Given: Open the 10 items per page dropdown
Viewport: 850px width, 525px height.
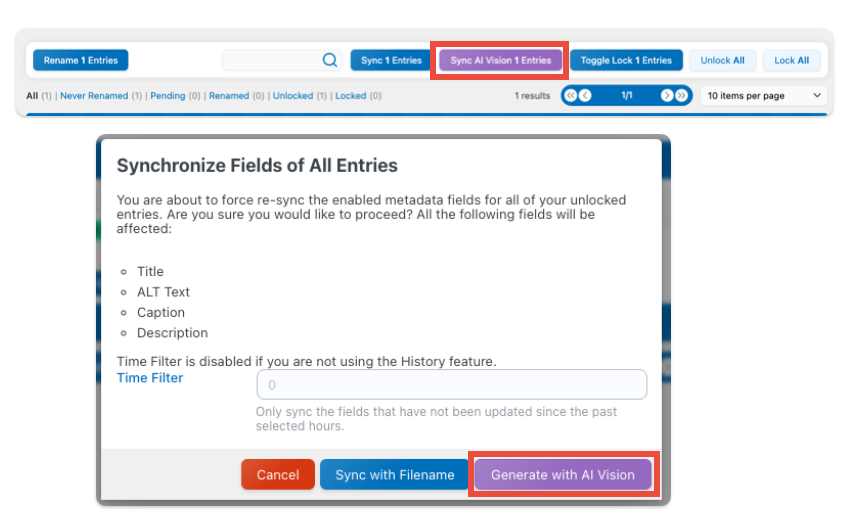Looking at the screenshot, I should (x=763, y=96).
